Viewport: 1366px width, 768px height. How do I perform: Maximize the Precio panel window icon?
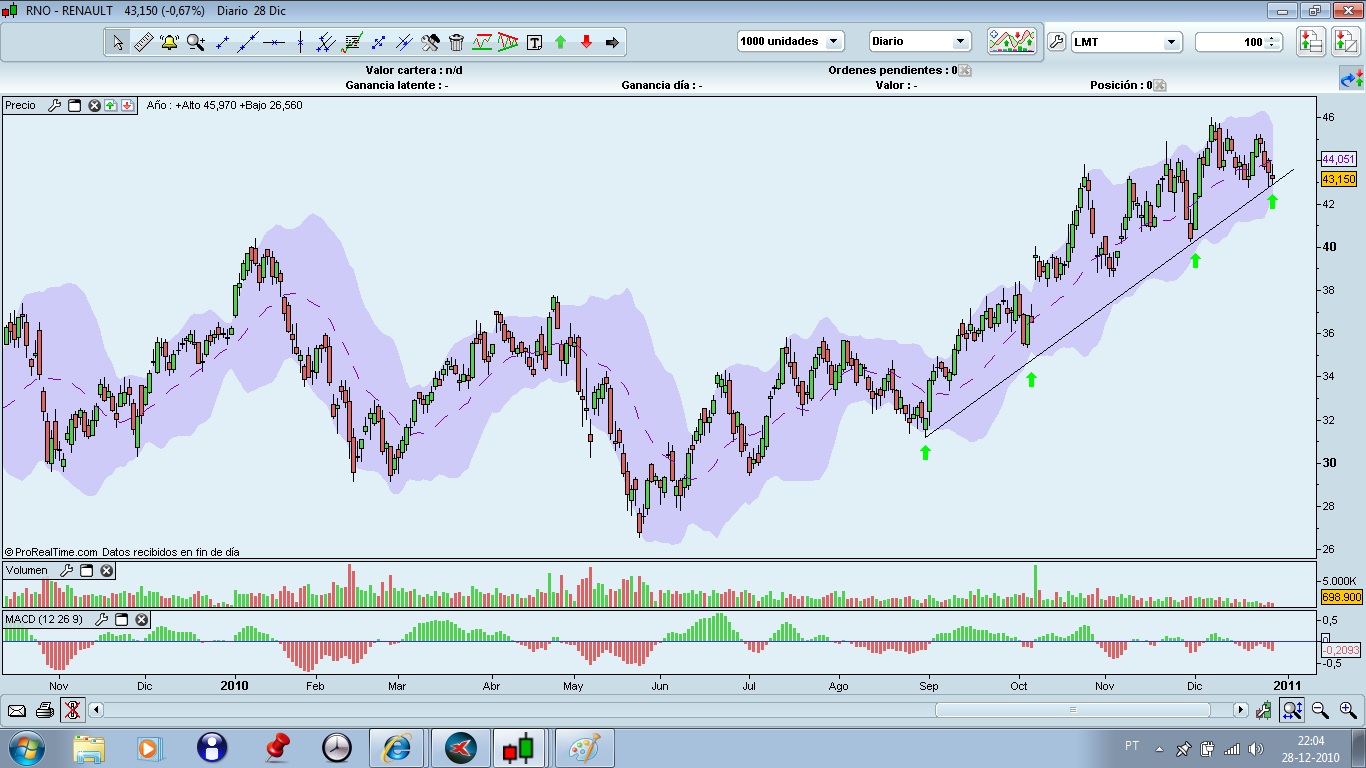[74, 105]
